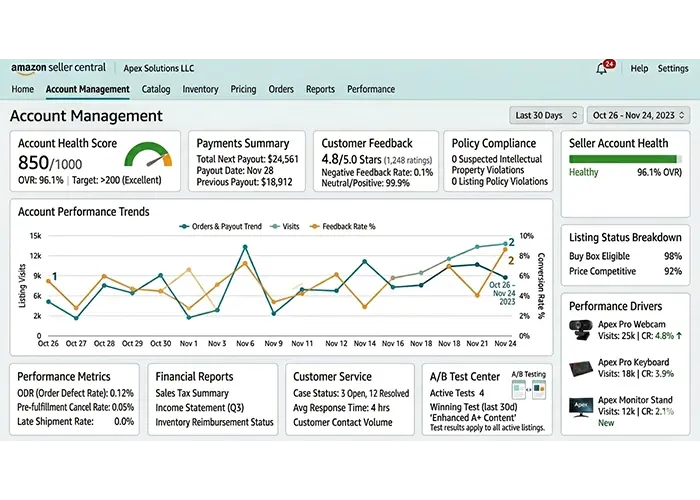Screen dimensions: 700x500
Task: Click Pre-fulfillment Cancel Rate: 0.05%
Action: click(75, 407)
